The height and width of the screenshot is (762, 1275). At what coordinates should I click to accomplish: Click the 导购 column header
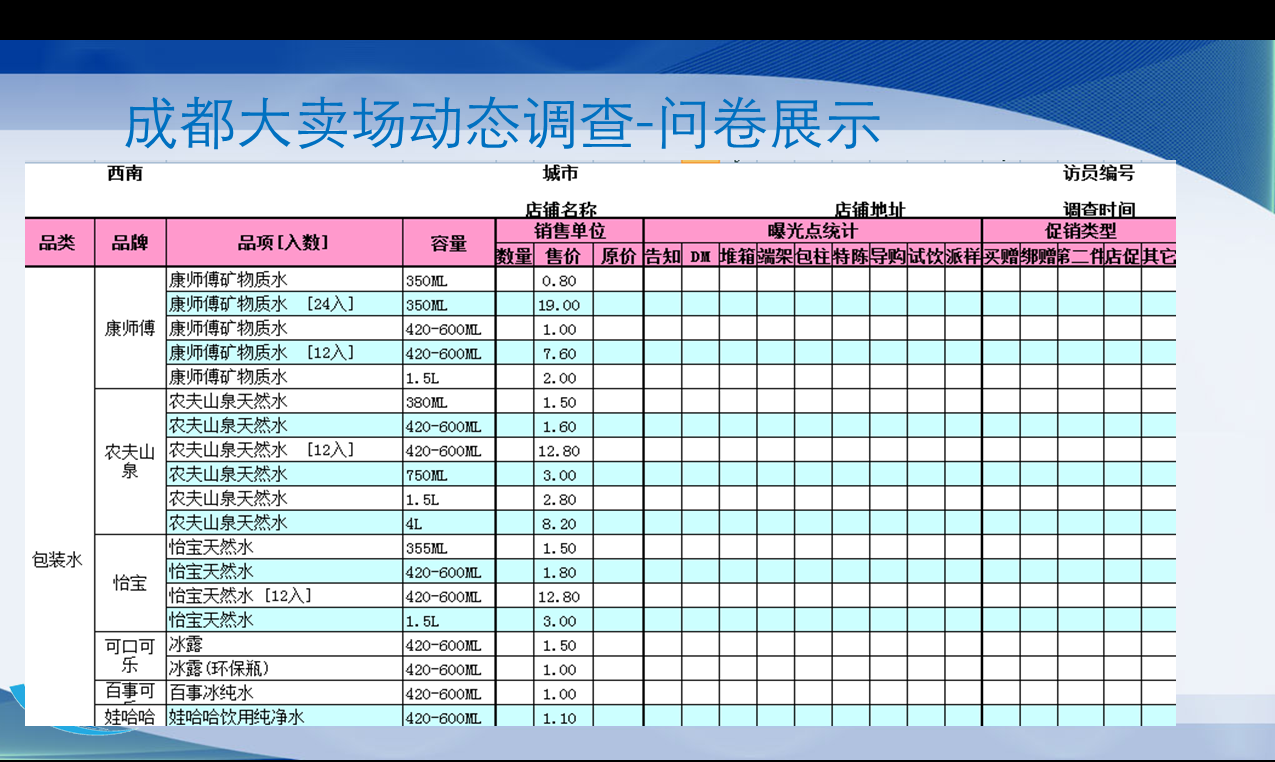(888, 255)
